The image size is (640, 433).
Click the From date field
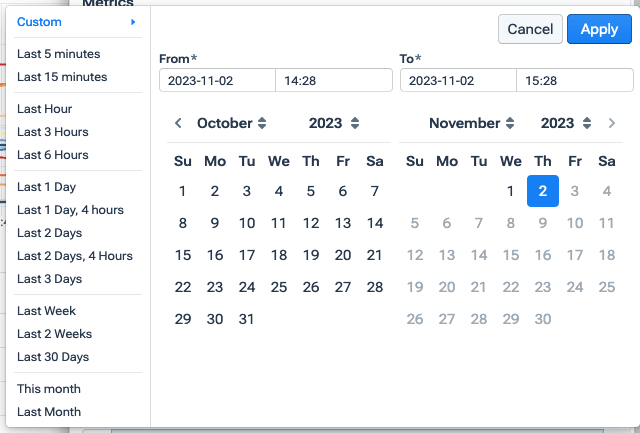click(217, 80)
